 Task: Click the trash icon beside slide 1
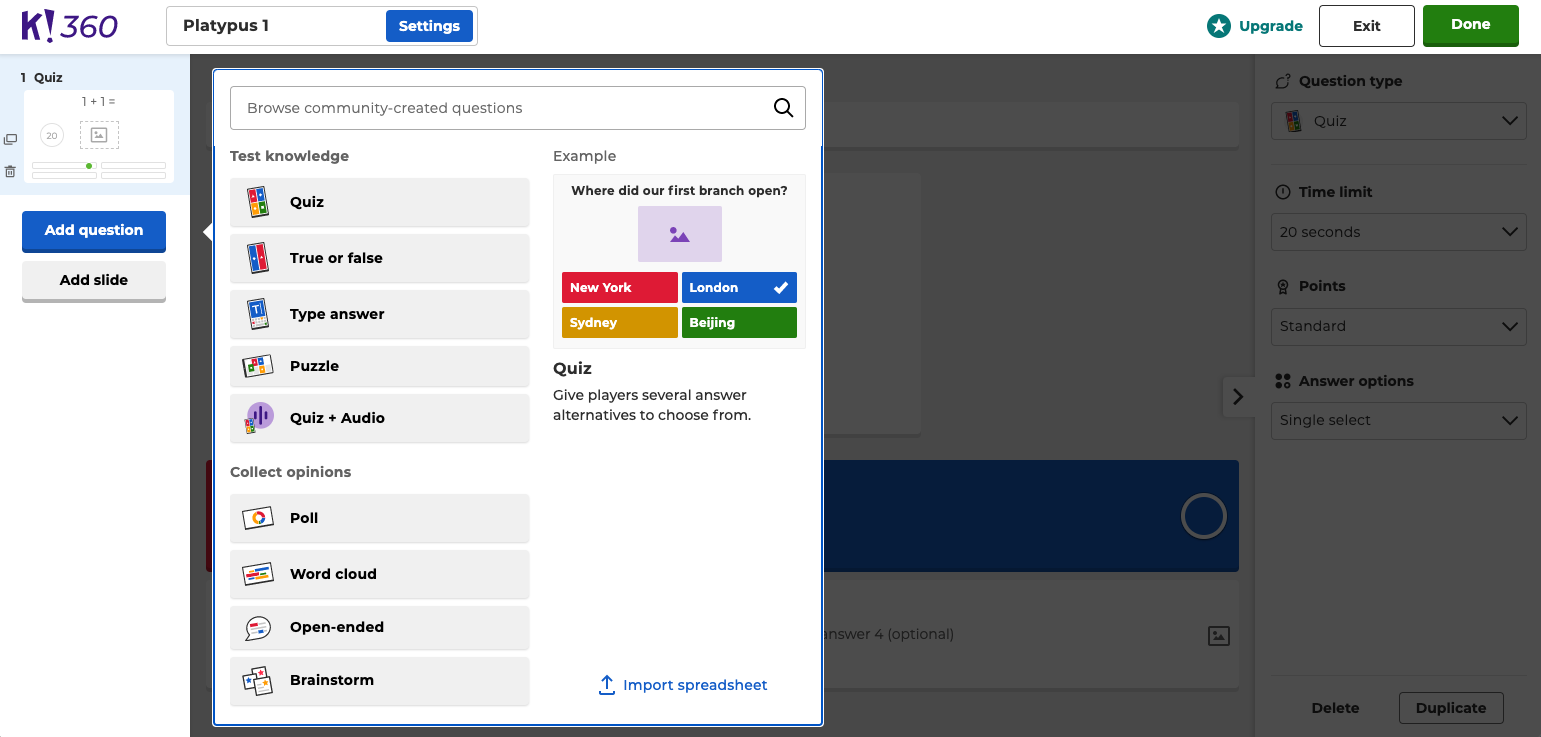pyautogui.click(x=10, y=172)
